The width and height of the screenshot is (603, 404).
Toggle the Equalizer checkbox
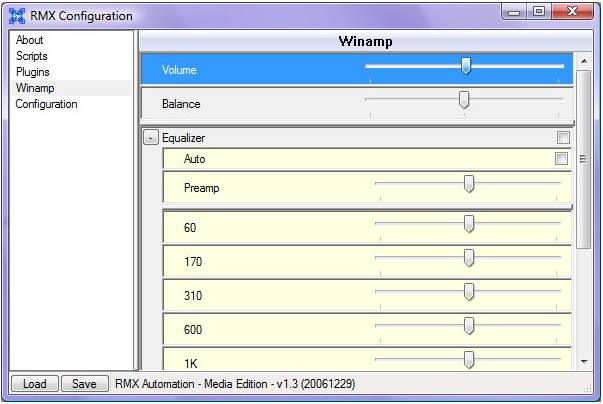(x=563, y=138)
